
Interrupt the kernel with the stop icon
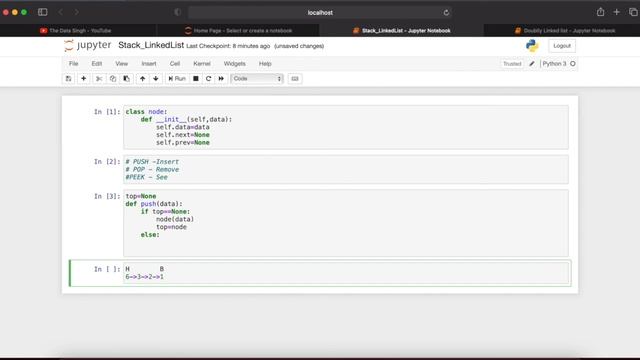[x=196, y=78]
